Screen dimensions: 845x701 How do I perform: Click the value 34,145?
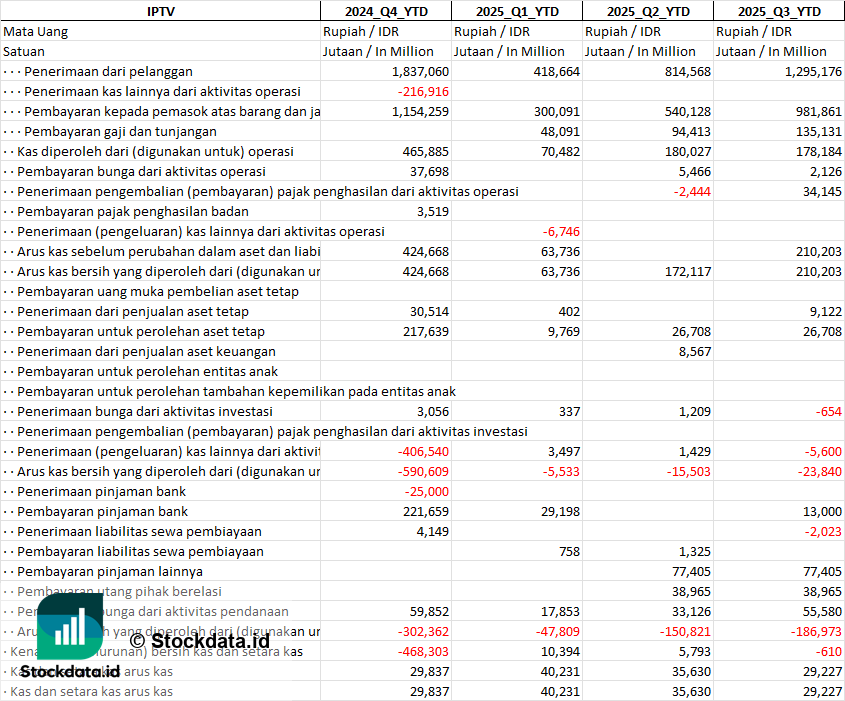[x=822, y=191]
